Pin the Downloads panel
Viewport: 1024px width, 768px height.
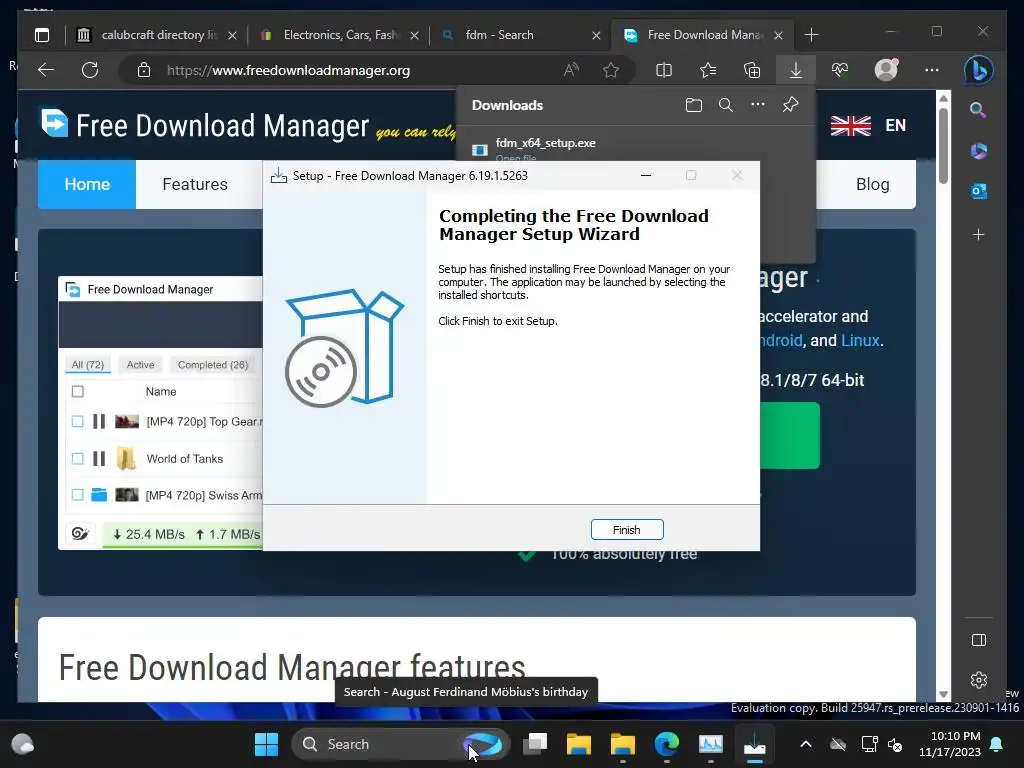[790, 104]
